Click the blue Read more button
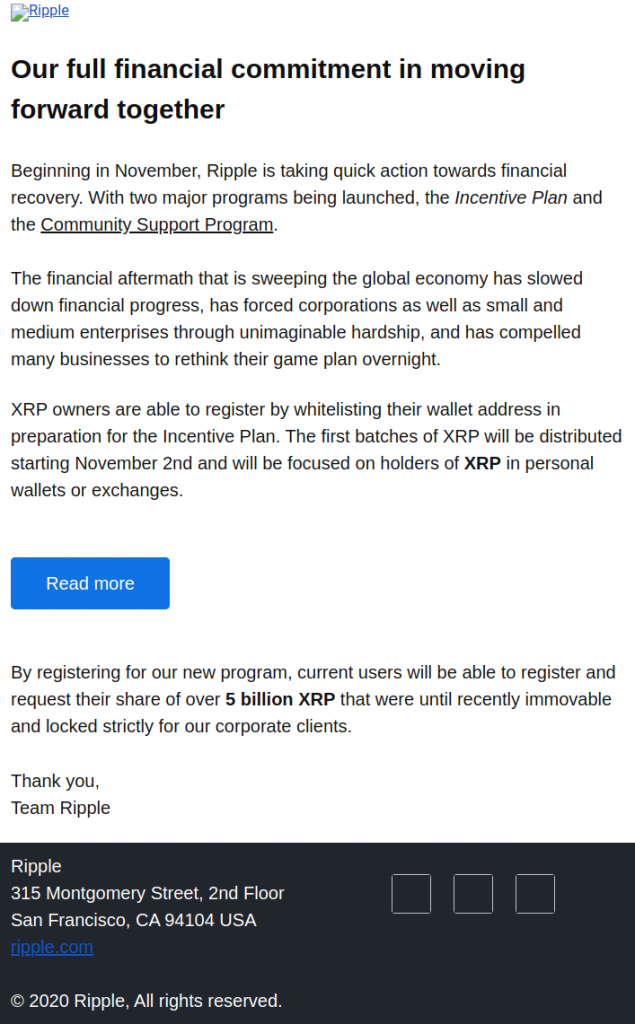 tap(90, 583)
